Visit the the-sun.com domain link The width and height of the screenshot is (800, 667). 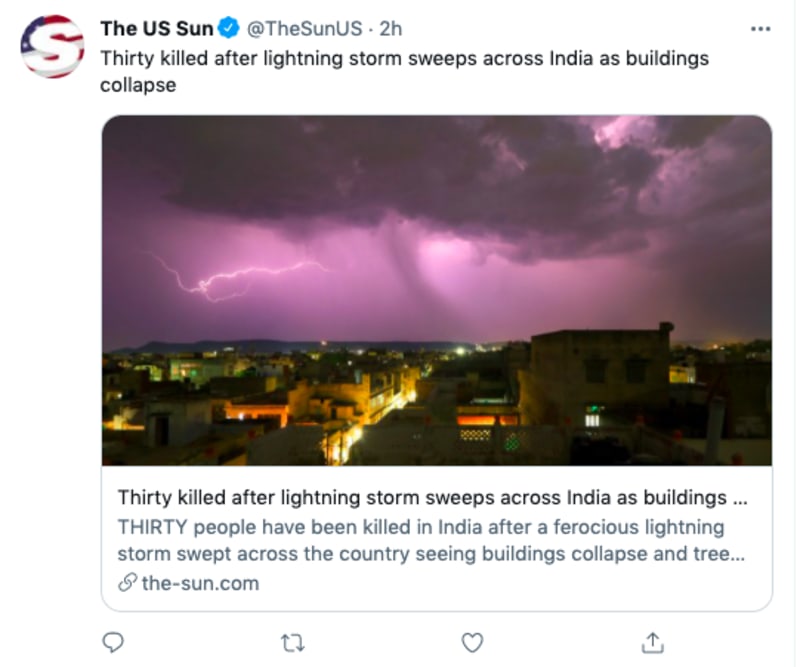pyautogui.click(x=200, y=583)
